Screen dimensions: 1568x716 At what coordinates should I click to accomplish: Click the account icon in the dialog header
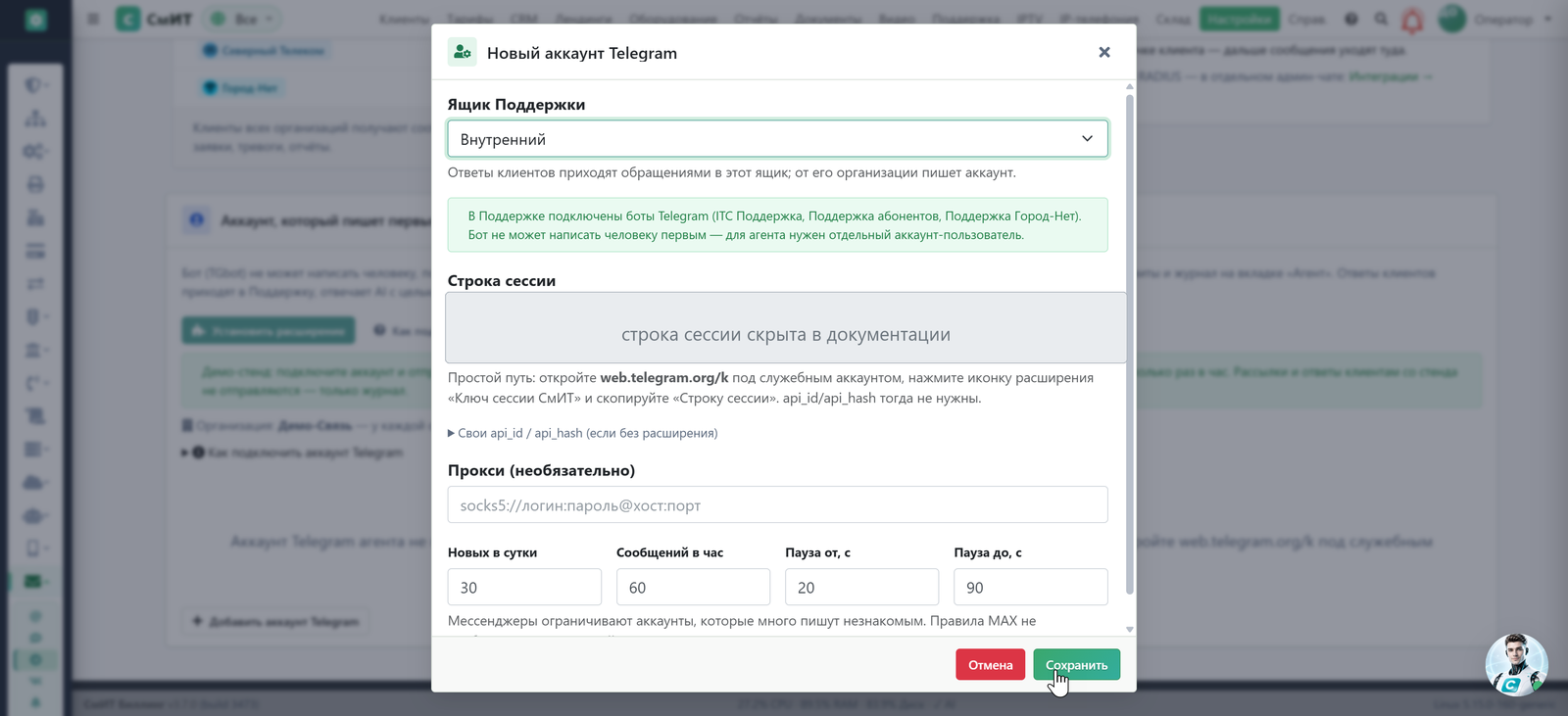463,52
